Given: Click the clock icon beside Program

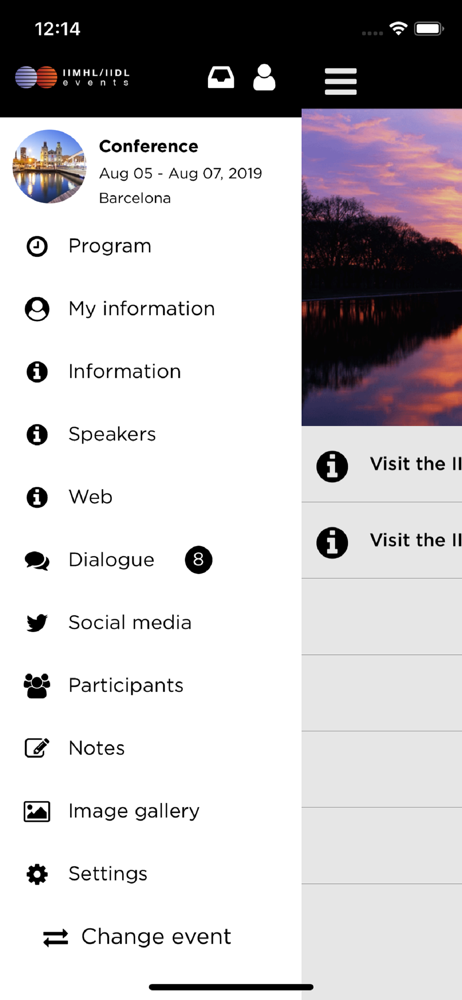Looking at the screenshot, I should (x=37, y=246).
